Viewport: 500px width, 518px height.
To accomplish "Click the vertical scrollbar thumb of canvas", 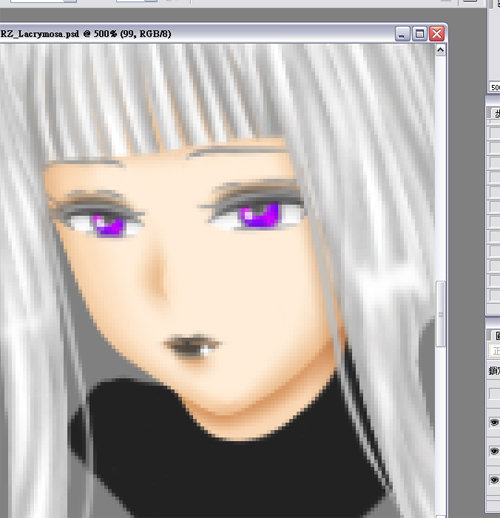I will [x=441, y=314].
